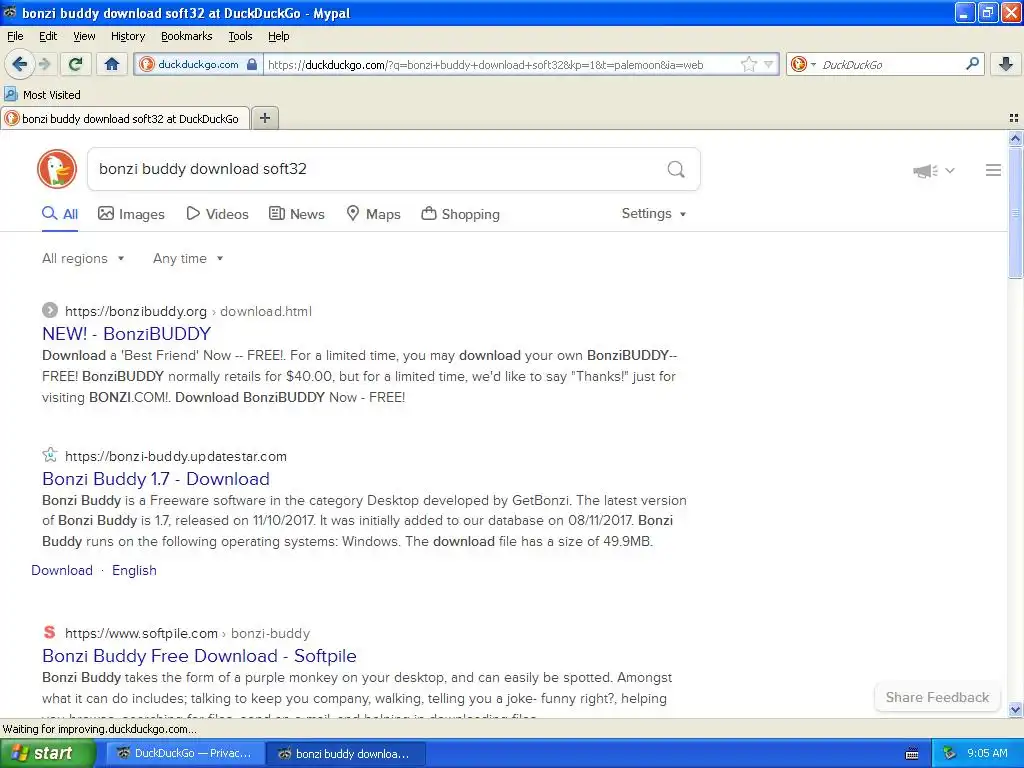The width and height of the screenshot is (1024, 768).
Task: Switch to Images results
Action: click(x=131, y=214)
